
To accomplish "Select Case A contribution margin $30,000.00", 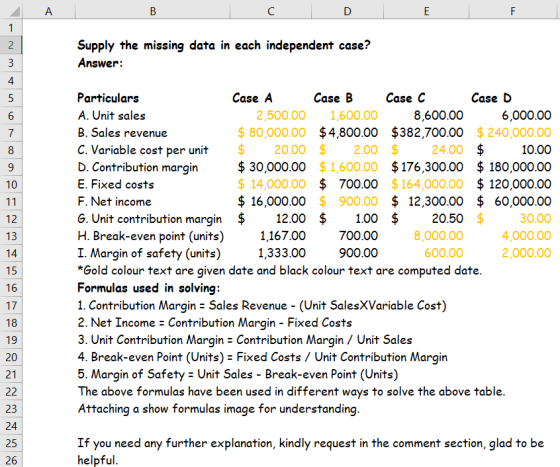I will click(271, 167).
